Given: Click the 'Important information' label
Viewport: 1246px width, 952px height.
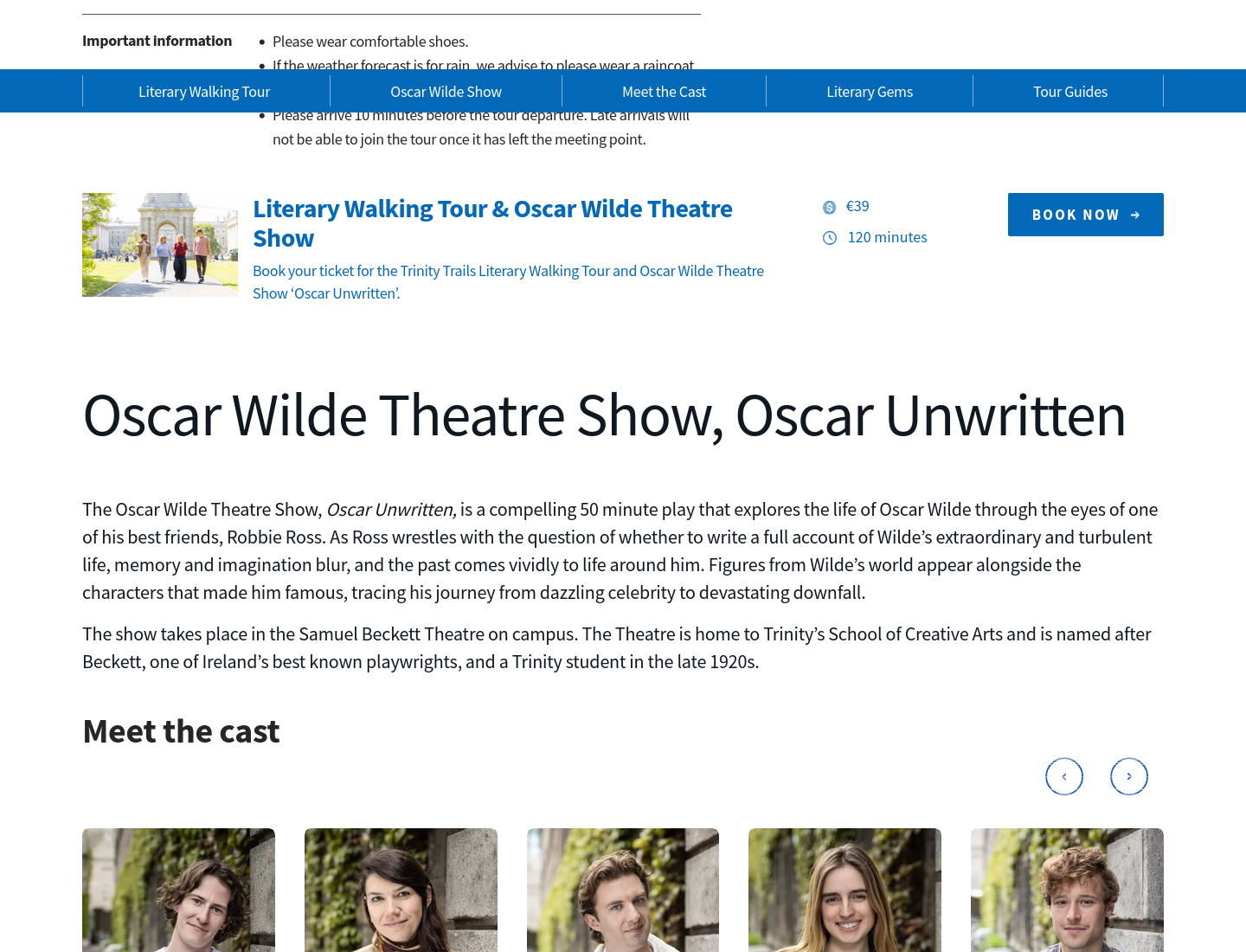Looking at the screenshot, I should coord(157,41).
